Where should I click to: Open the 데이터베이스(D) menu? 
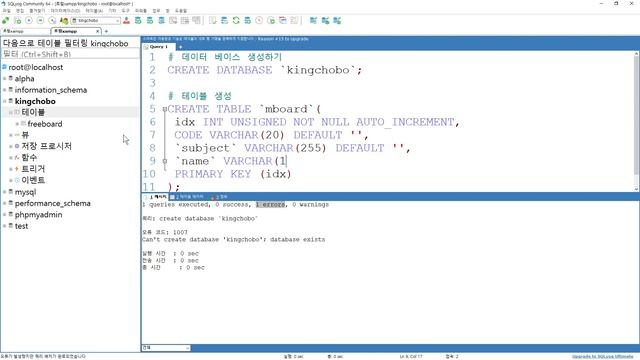coord(65,11)
